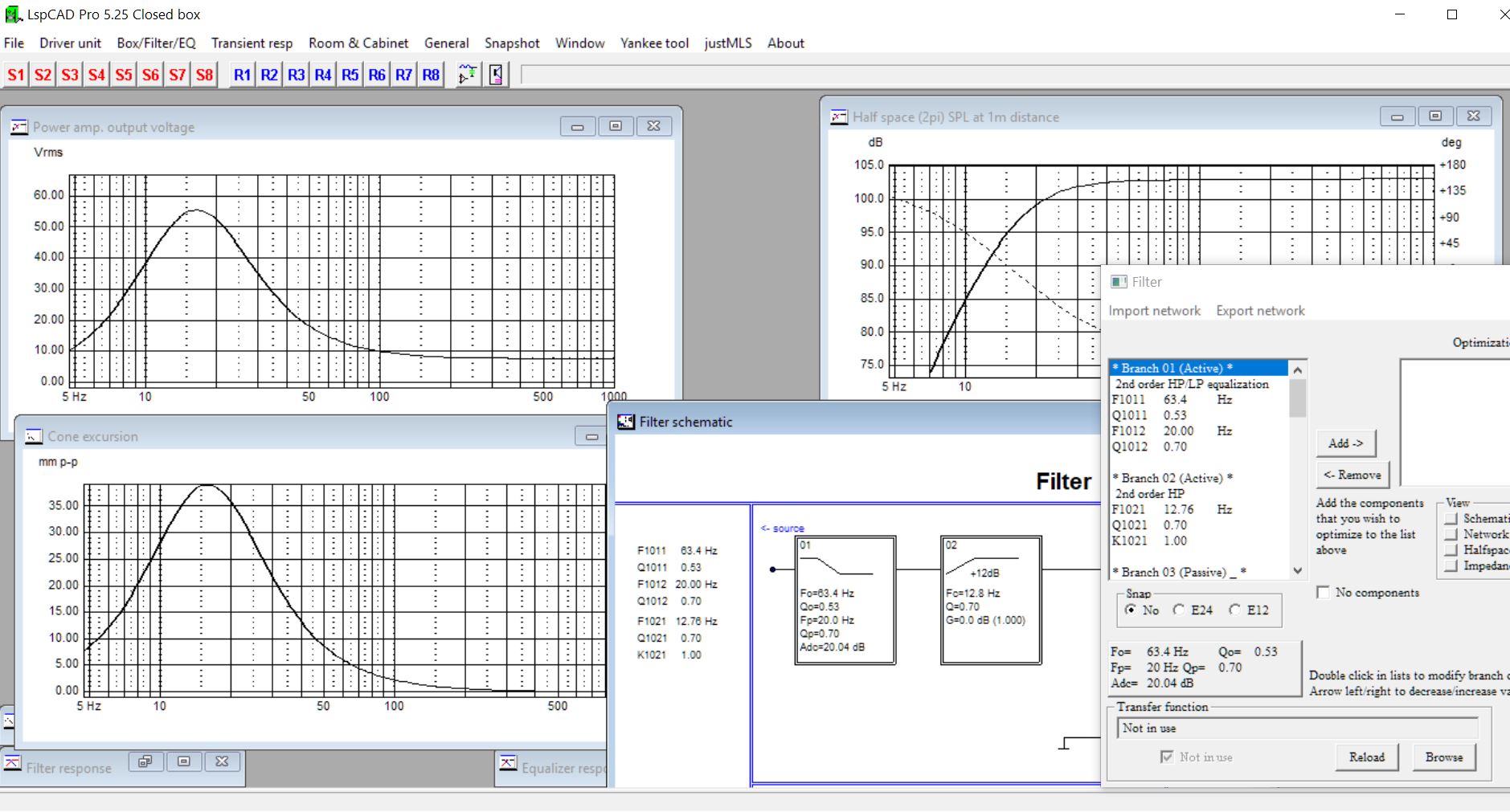Click the R6 recall toolbar button
This screenshot has height=812, width=1510.
click(377, 75)
